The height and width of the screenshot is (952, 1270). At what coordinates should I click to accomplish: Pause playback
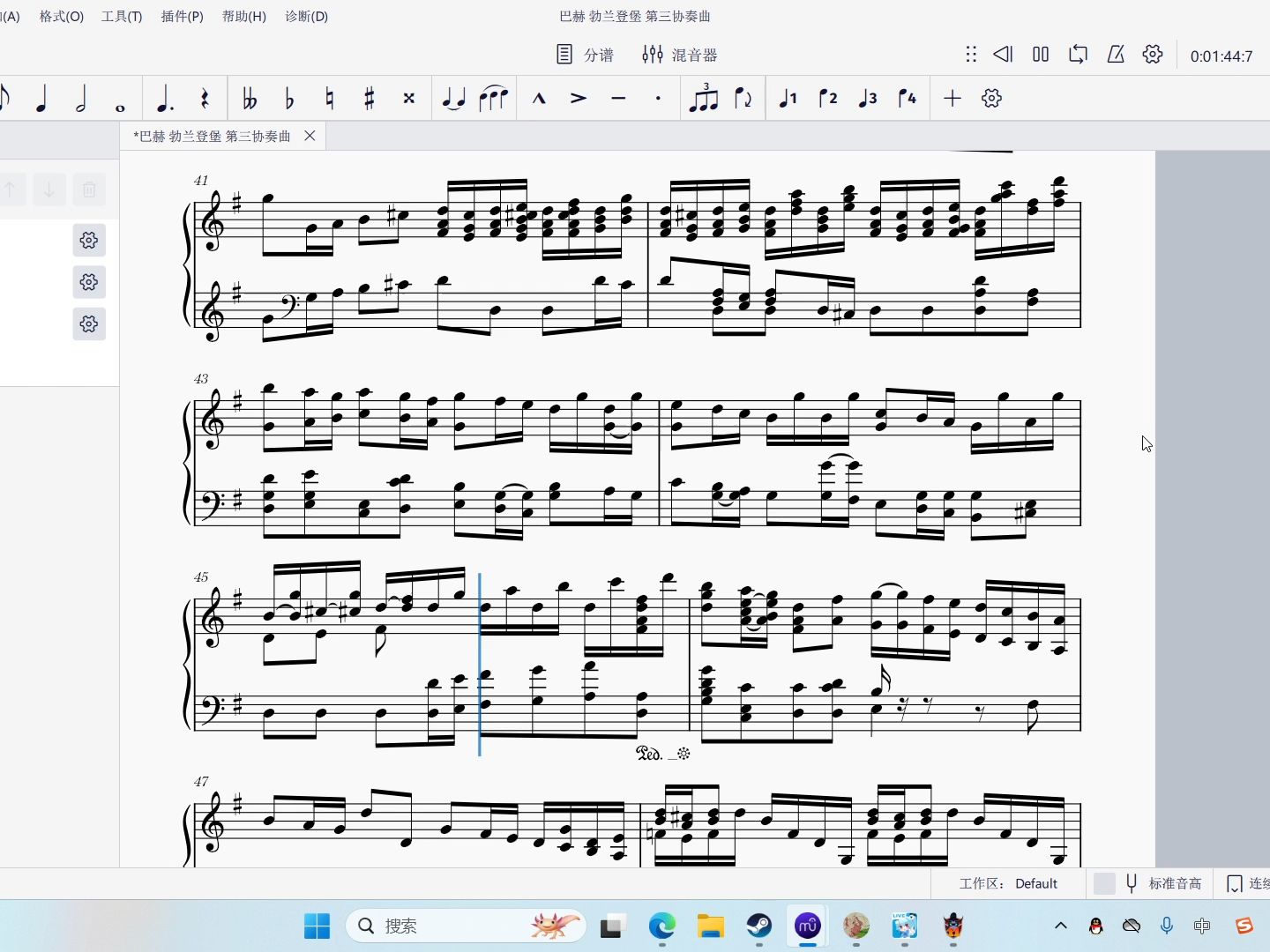[1041, 55]
